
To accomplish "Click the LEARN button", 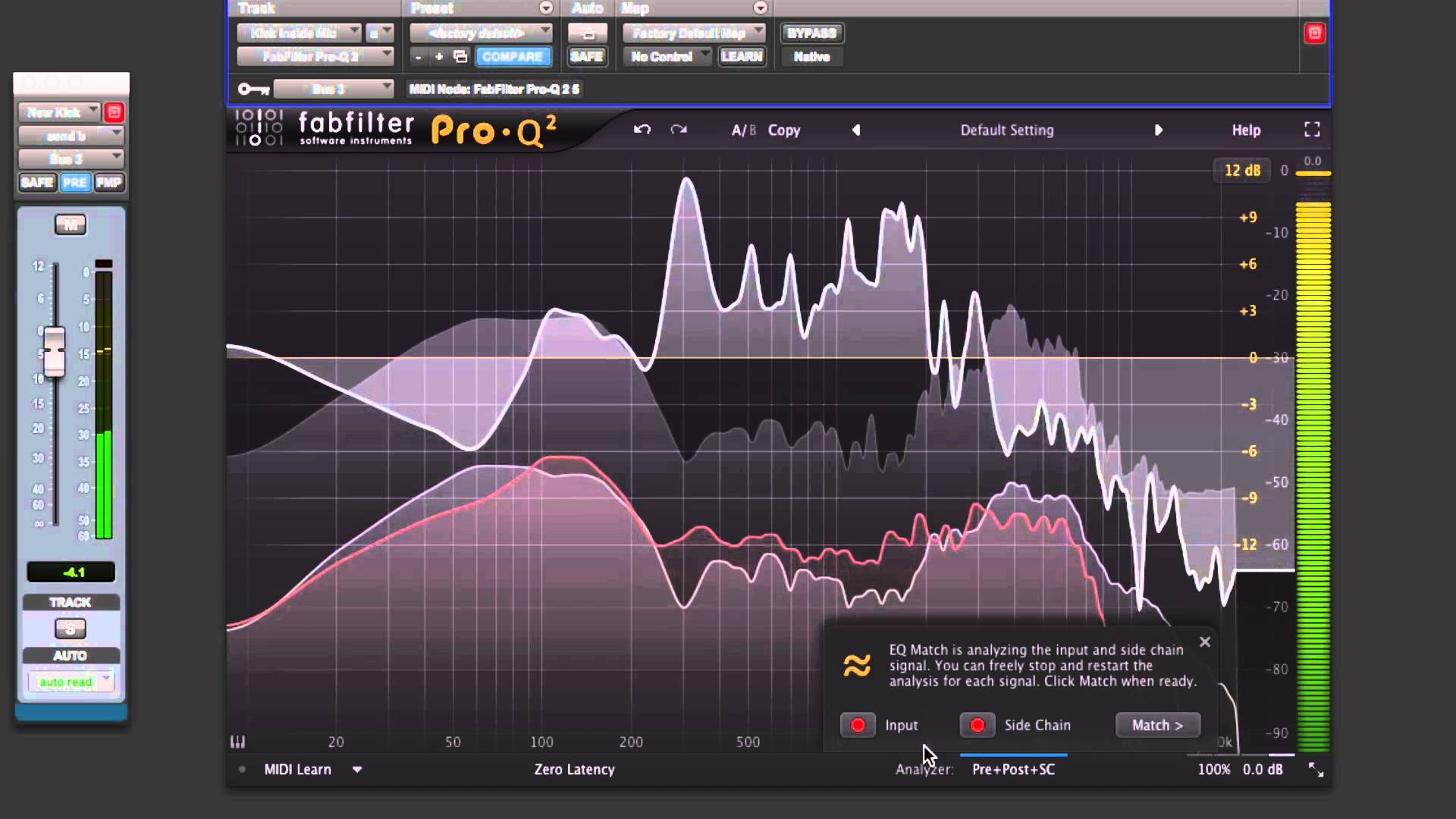I will tap(742, 57).
